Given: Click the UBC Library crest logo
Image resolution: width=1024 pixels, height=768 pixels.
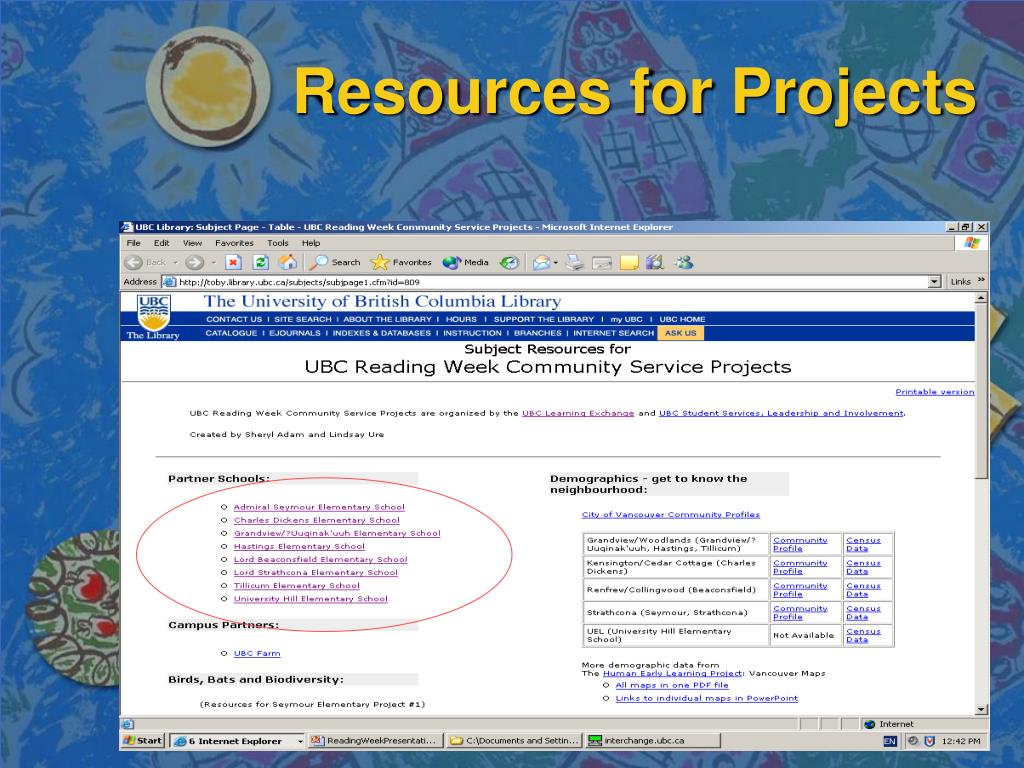Looking at the screenshot, I should click(x=153, y=313).
